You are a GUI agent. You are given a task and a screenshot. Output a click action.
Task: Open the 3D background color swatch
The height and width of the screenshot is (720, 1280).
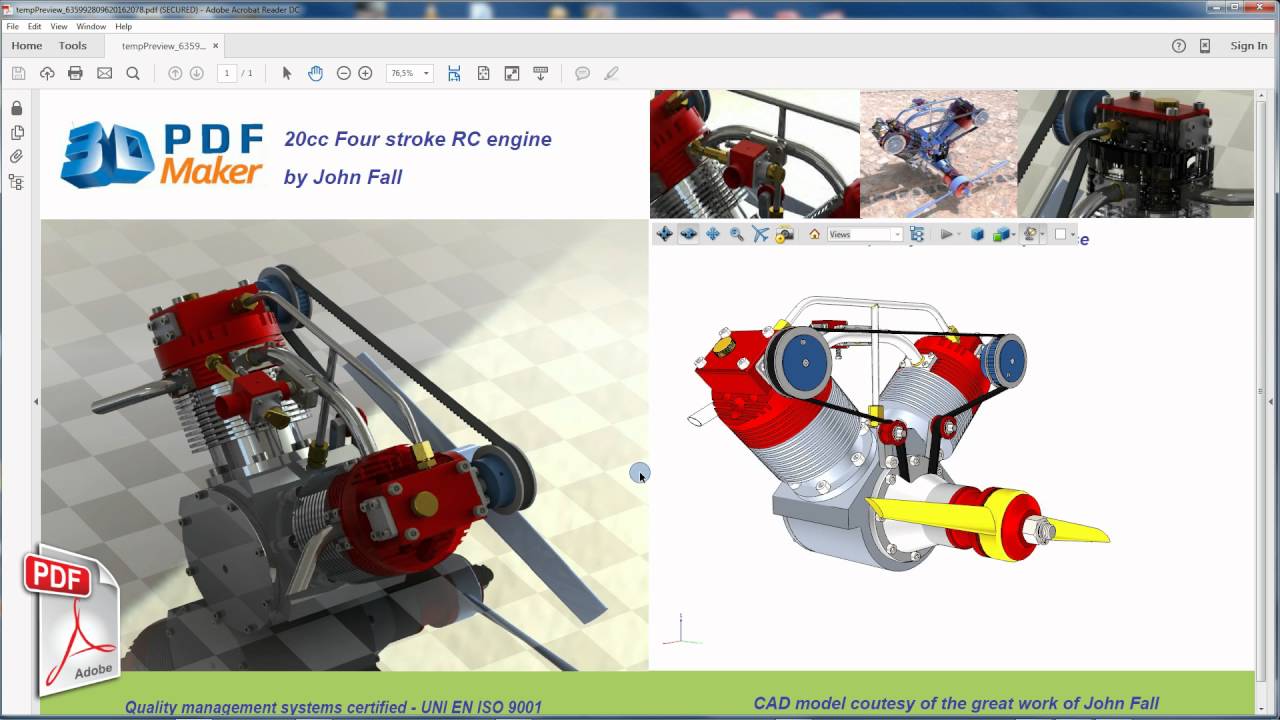tap(1060, 234)
